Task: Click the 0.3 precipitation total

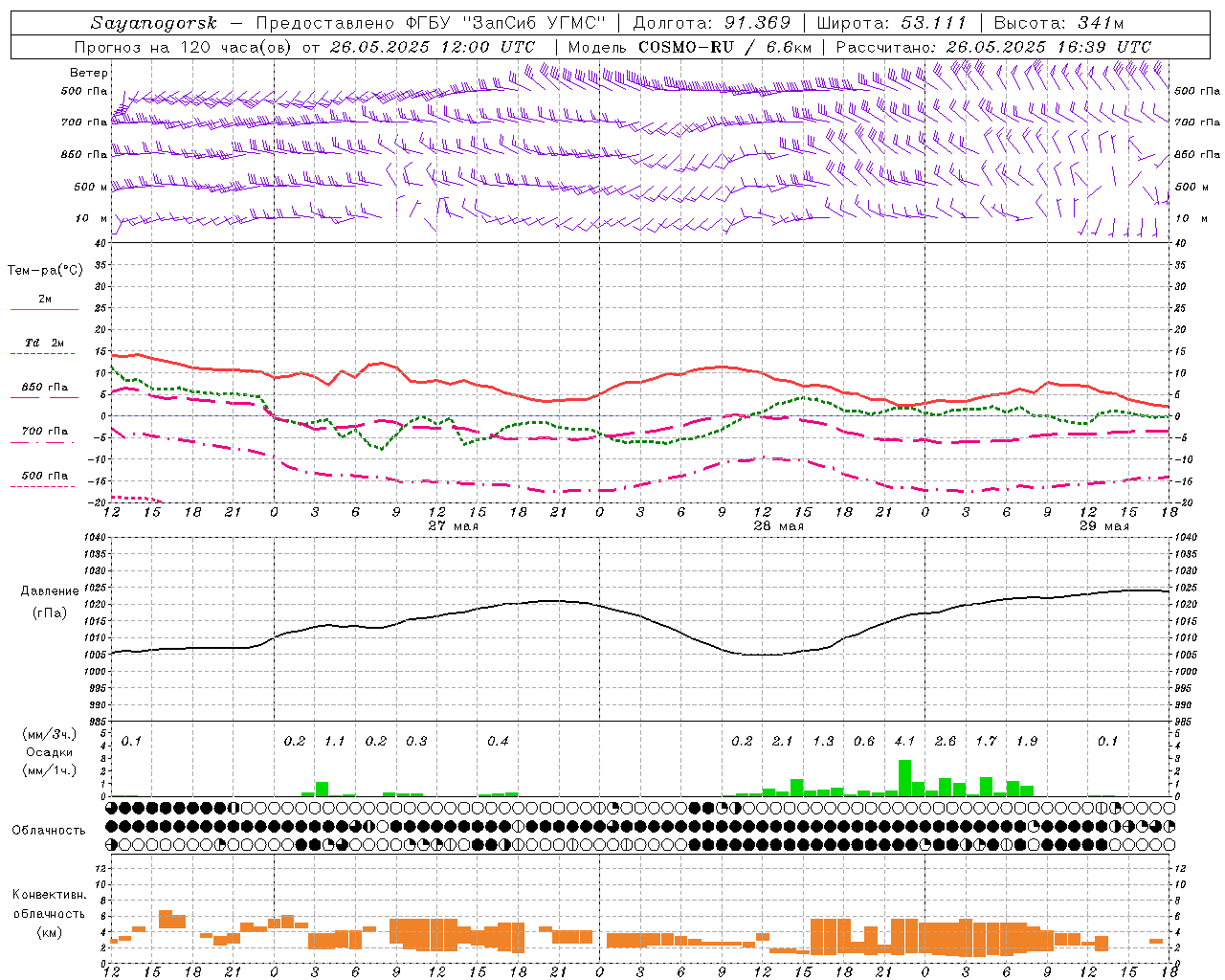Action: [416, 742]
